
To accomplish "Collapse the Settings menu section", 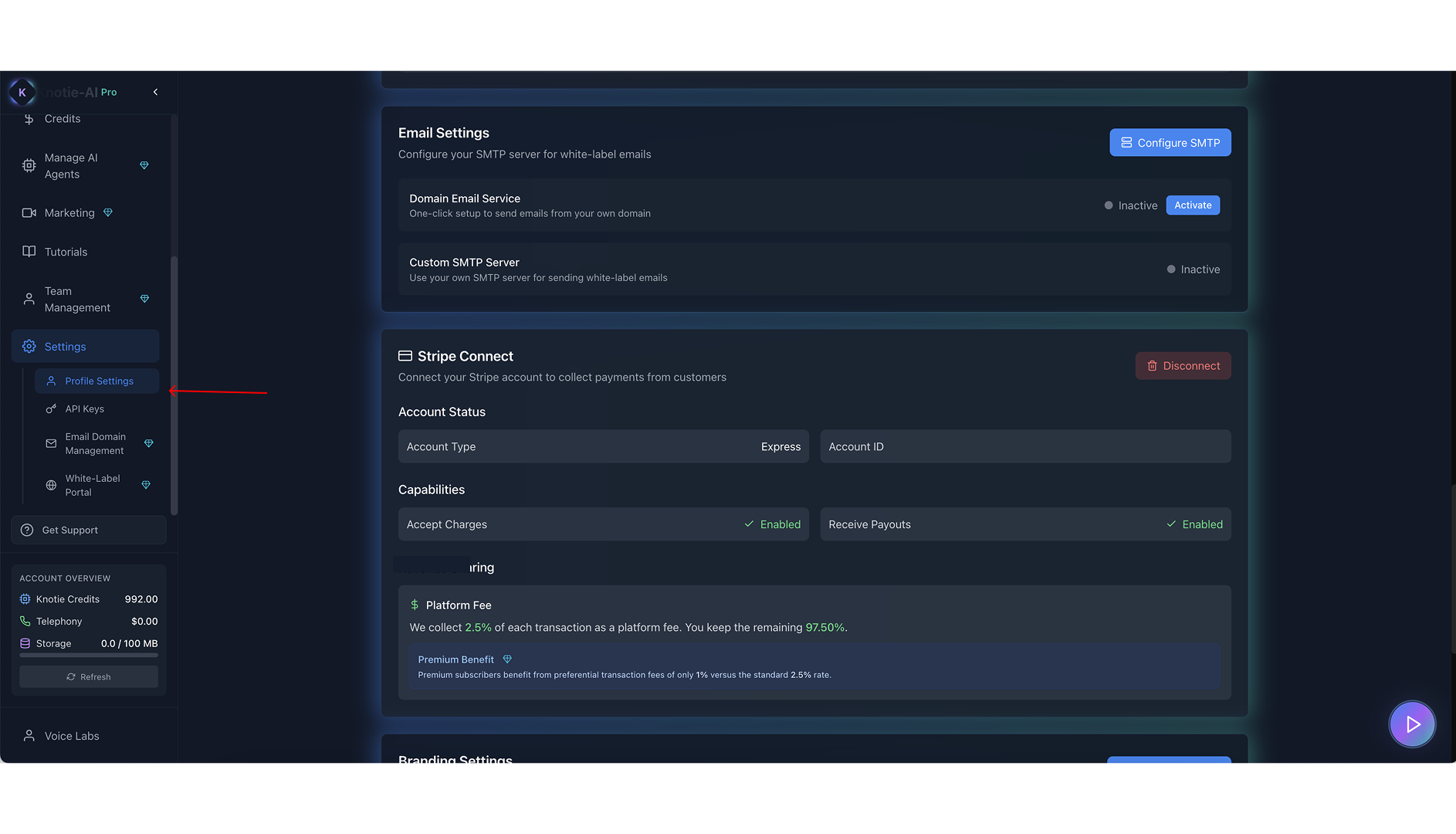I will 85,347.
